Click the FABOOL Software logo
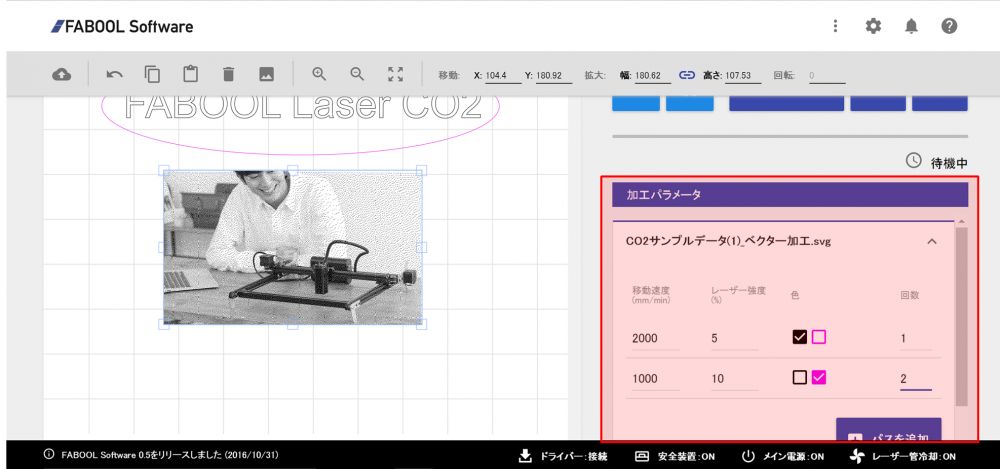Image resolution: width=1000 pixels, height=469 pixels. pos(122,26)
